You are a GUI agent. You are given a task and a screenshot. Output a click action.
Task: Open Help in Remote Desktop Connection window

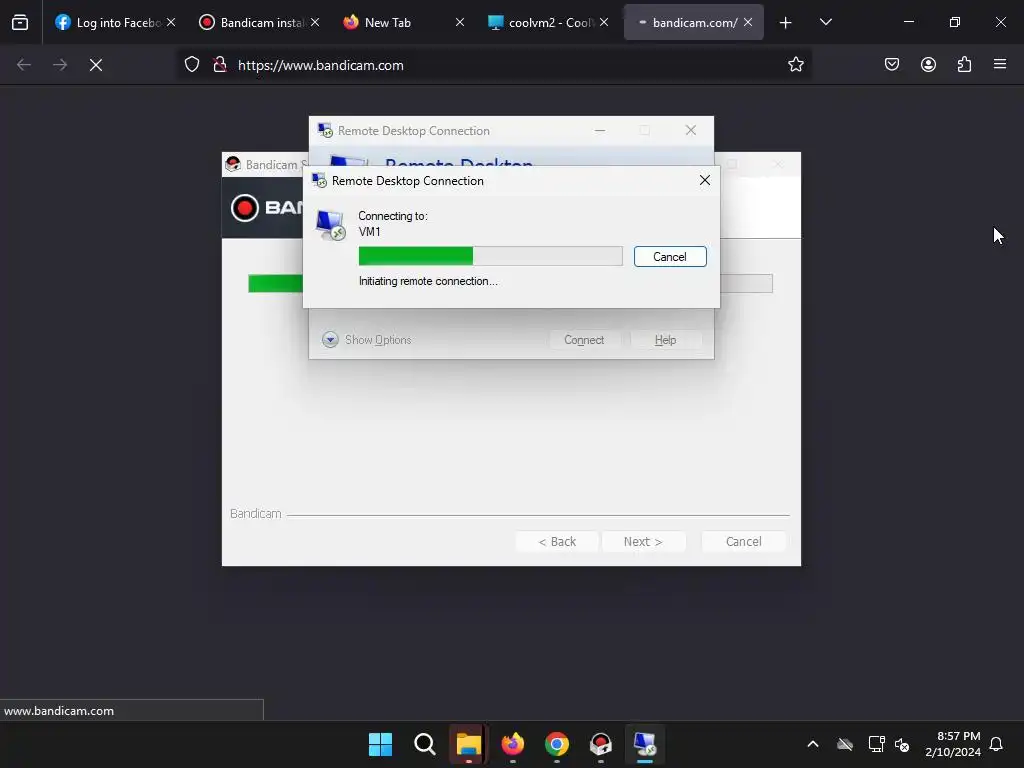665,340
